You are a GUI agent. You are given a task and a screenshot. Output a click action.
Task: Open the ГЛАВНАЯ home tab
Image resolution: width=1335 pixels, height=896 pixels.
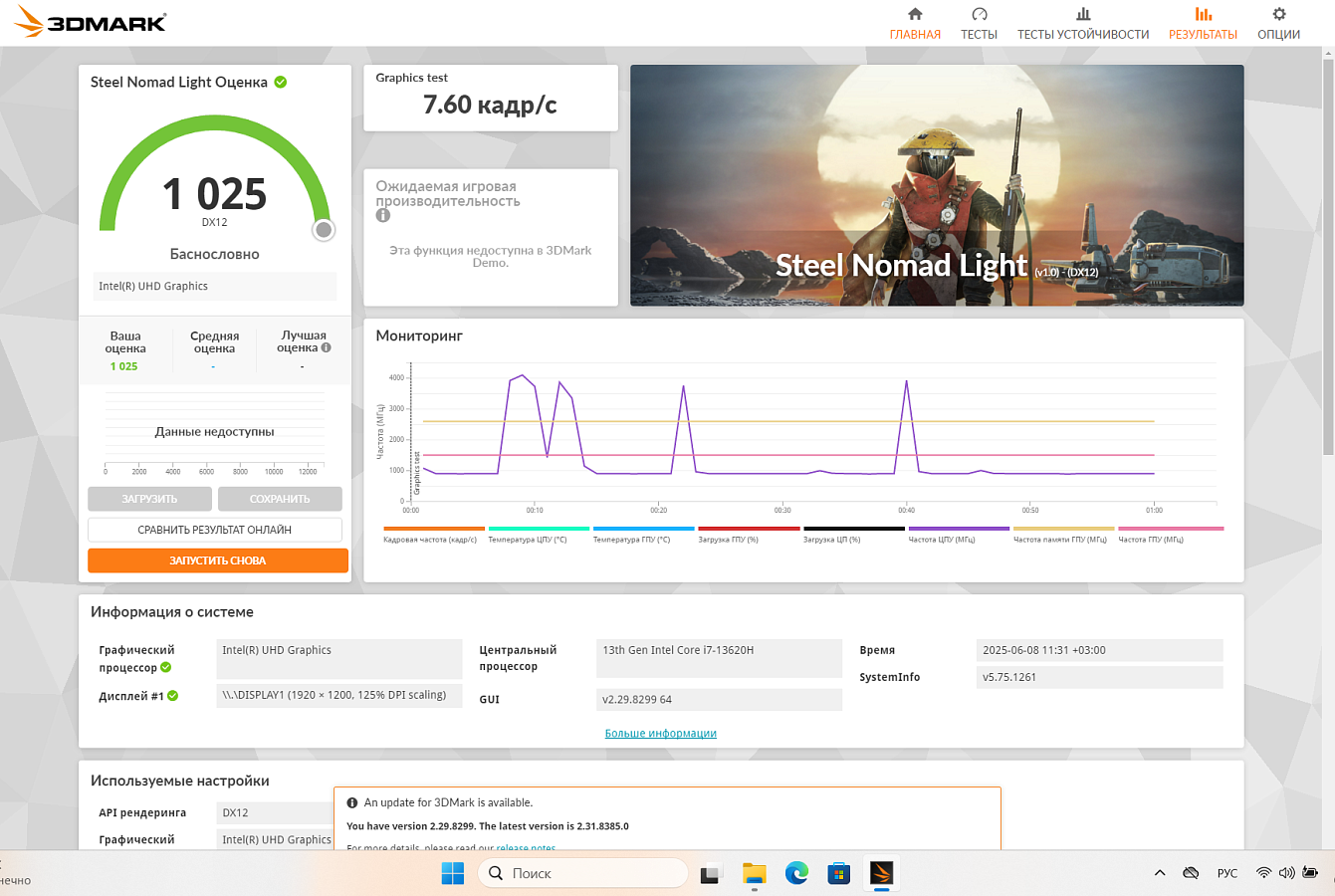(x=915, y=25)
